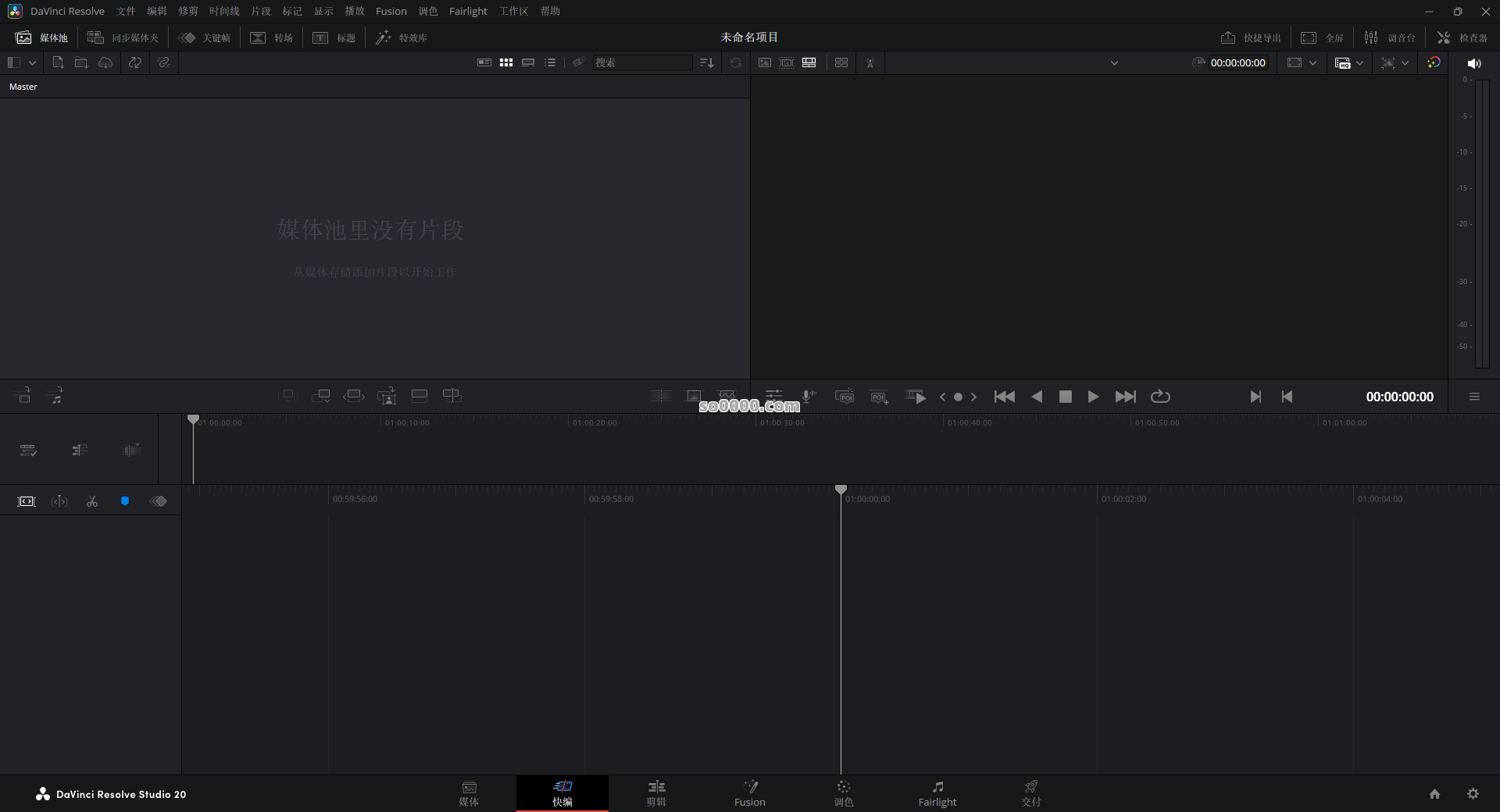Click inside the media pool search field
This screenshot has width=1500, height=812.
coord(642,62)
